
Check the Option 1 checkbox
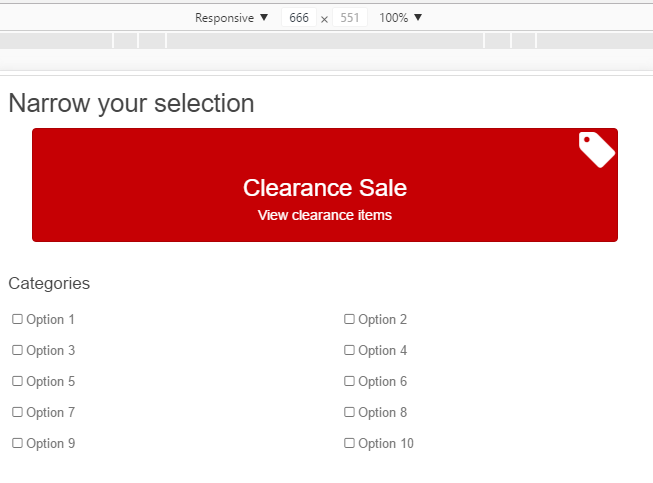click(x=17, y=319)
